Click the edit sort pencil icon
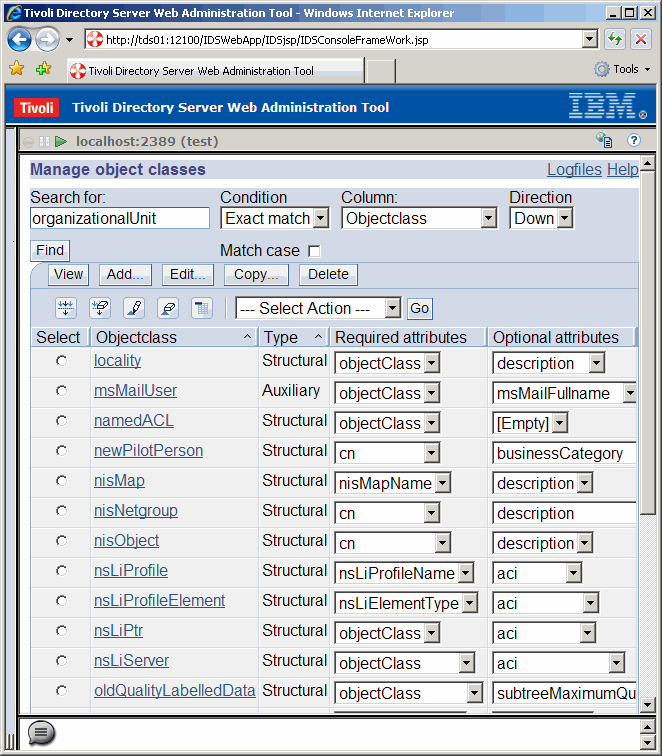This screenshot has height=756, width=662. (x=134, y=308)
